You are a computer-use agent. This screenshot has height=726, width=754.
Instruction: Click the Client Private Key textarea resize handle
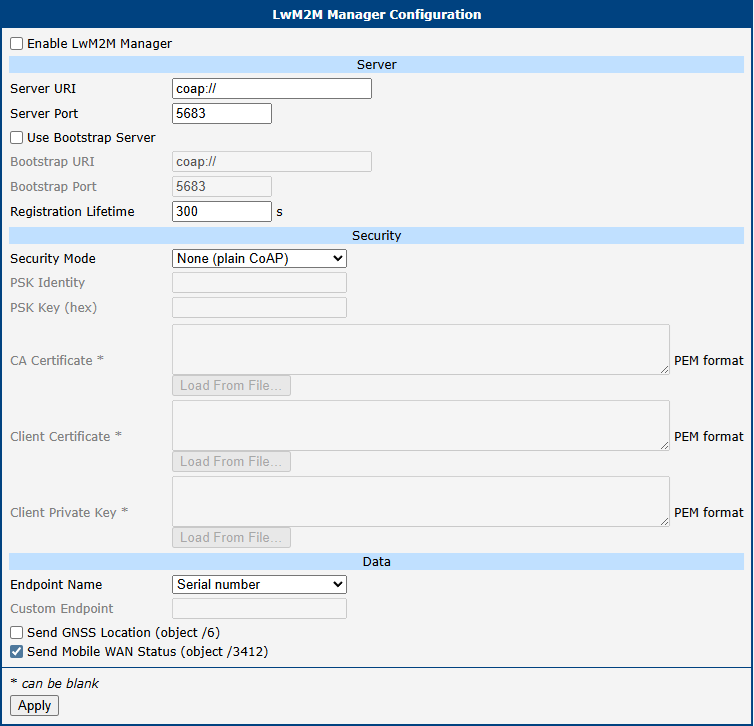665,522
